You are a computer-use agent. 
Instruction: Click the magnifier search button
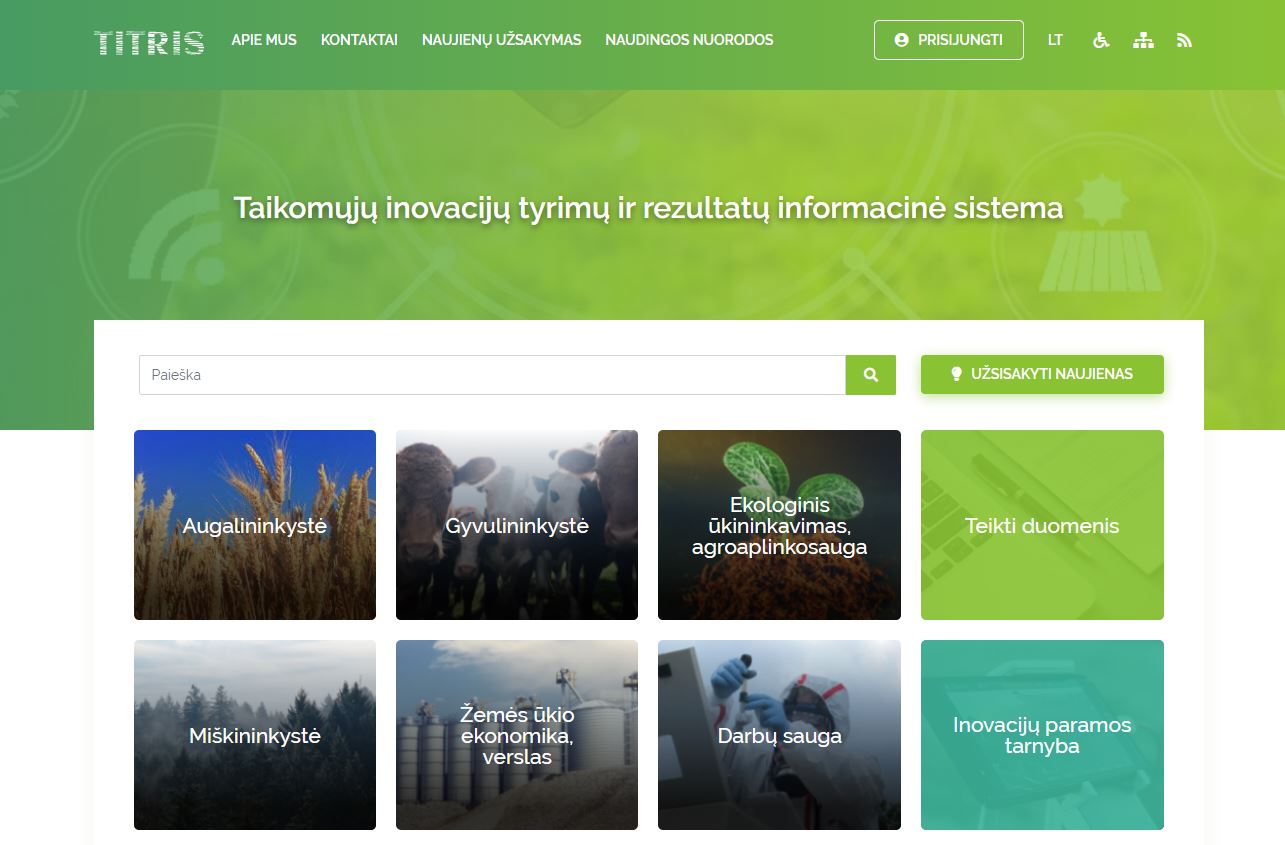click(871, 375)
